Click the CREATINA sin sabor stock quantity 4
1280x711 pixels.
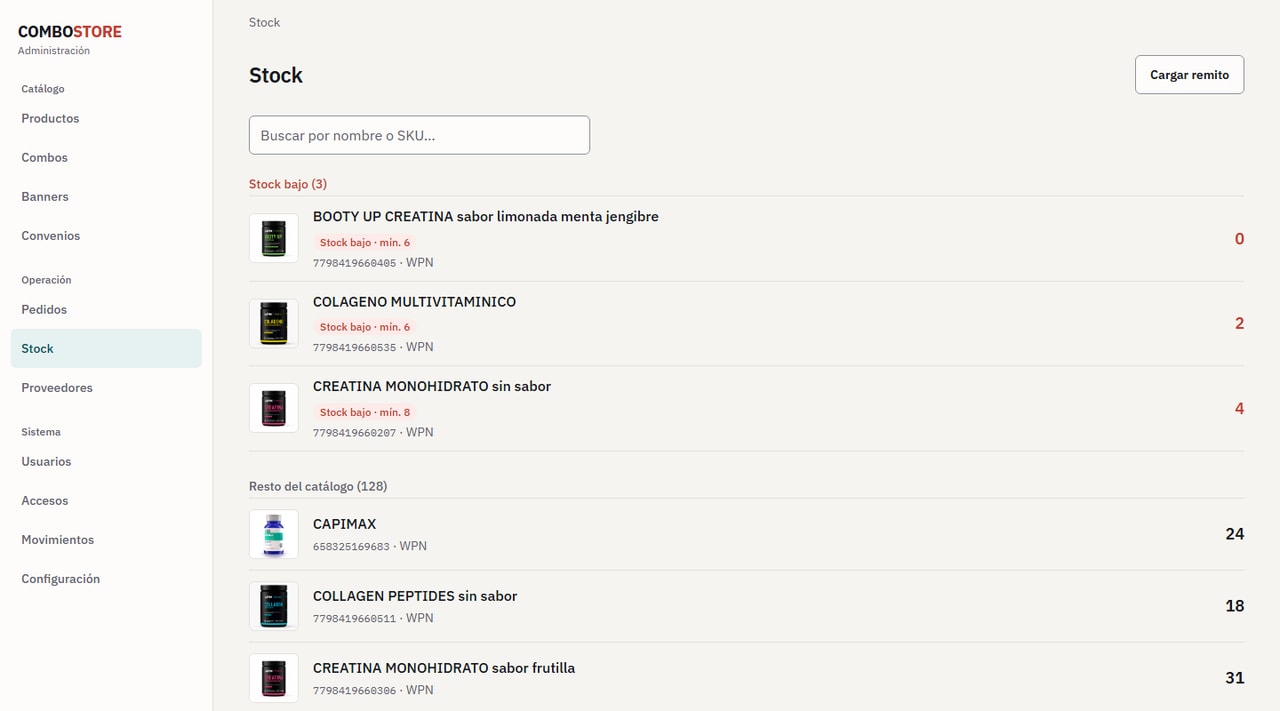tap(1239, 408)
